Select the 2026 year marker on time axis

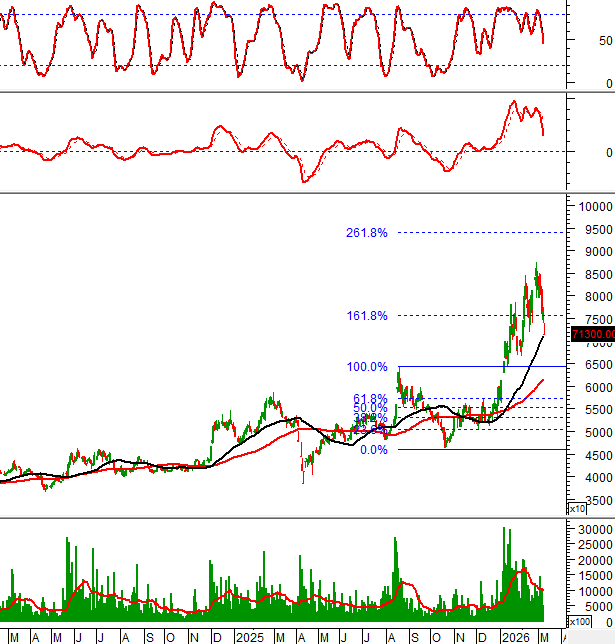click(515, 637)
